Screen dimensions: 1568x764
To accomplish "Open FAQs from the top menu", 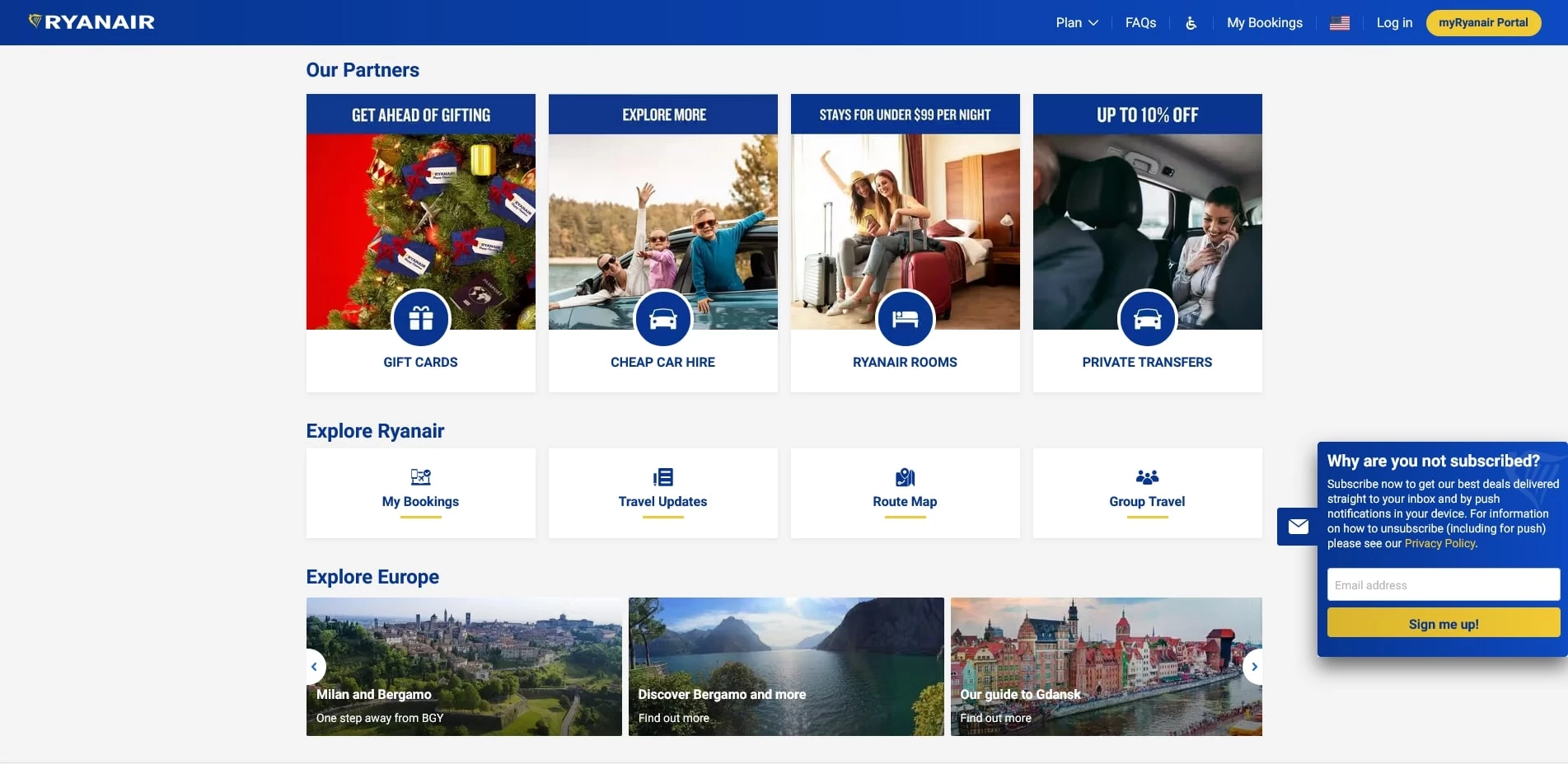I will coord(1140,23).
